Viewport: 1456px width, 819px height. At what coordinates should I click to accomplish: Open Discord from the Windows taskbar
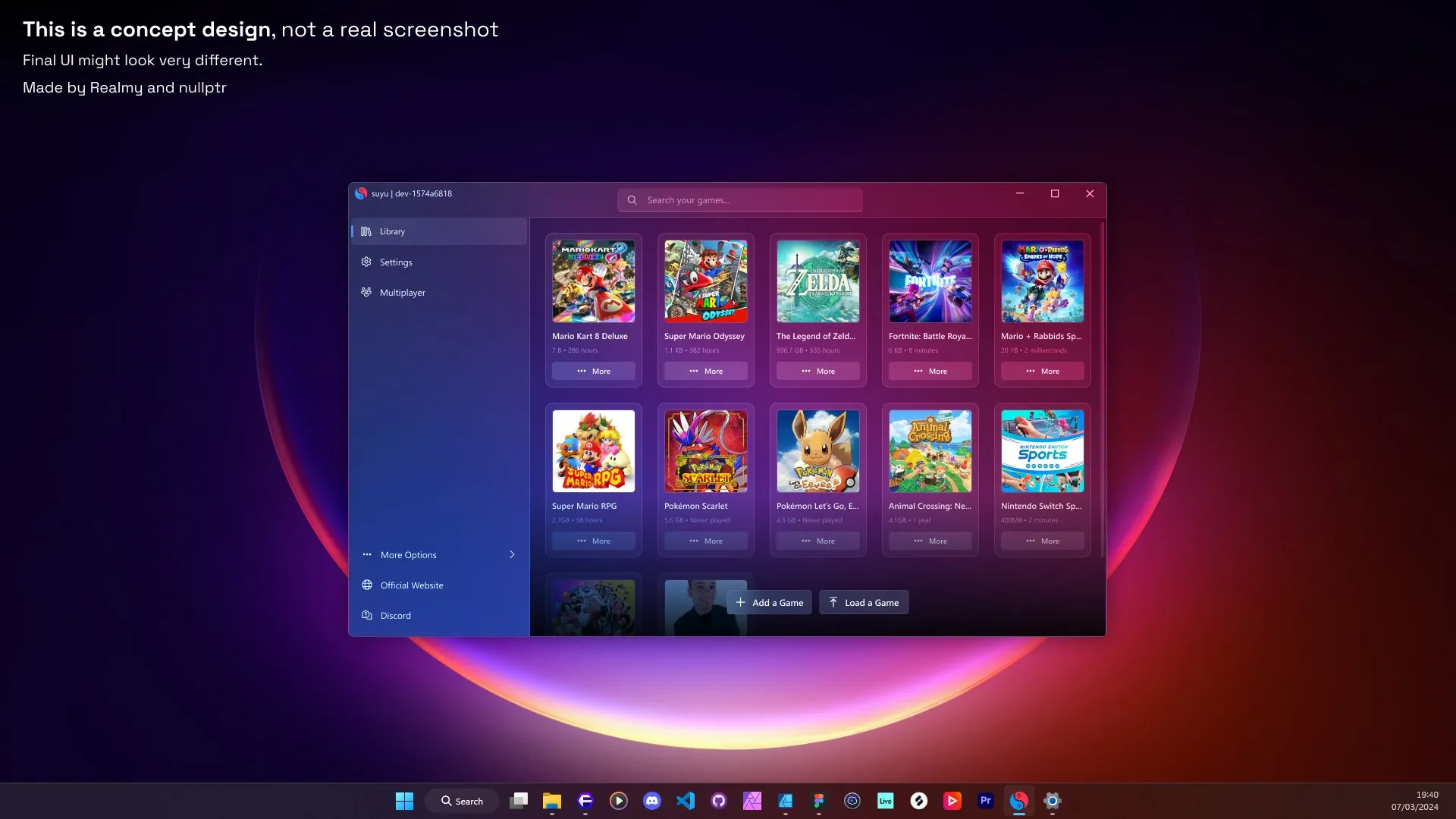point(652,801)
